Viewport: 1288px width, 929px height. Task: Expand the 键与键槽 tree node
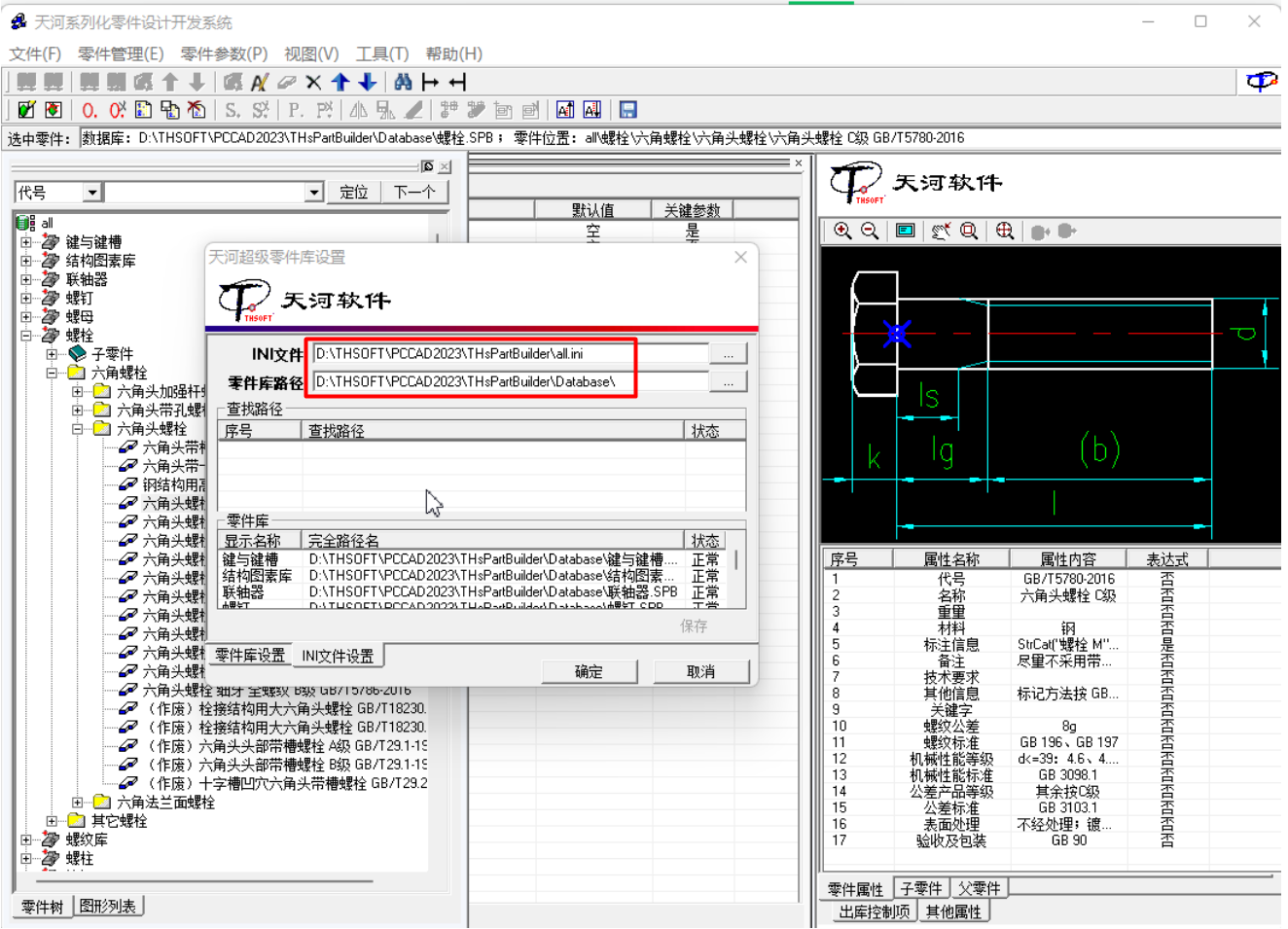click(x=26, y=242)
